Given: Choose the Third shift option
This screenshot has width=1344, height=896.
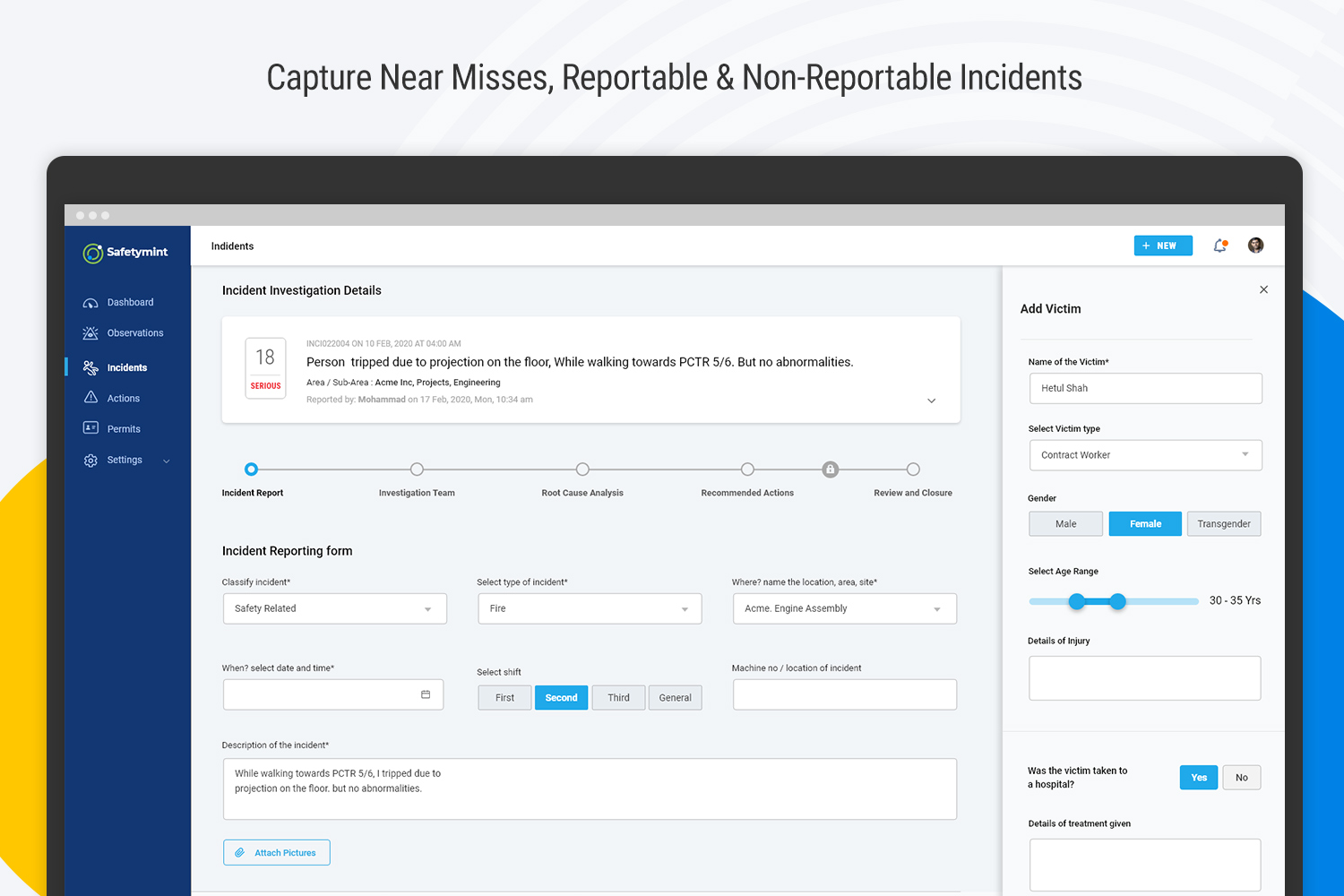Looking at the screenshot, I should point(618,698).
